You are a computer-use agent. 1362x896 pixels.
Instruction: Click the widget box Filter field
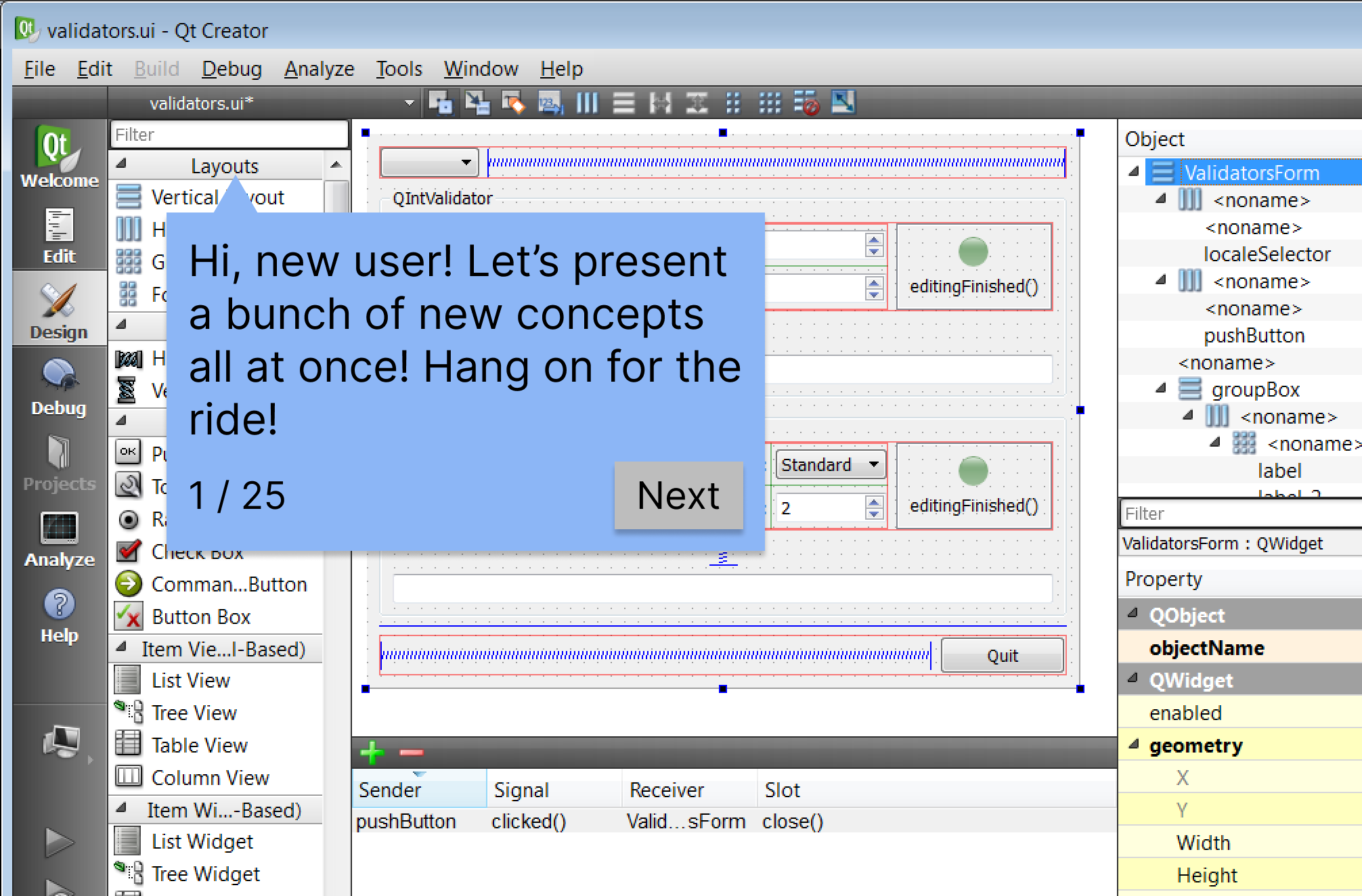229,135
